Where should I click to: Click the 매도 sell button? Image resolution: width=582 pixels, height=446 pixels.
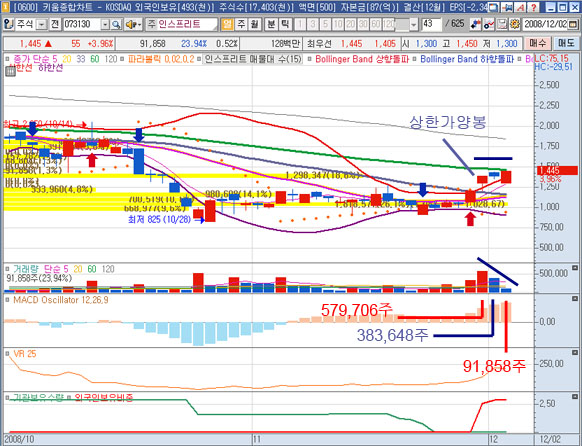pos(566,43)
